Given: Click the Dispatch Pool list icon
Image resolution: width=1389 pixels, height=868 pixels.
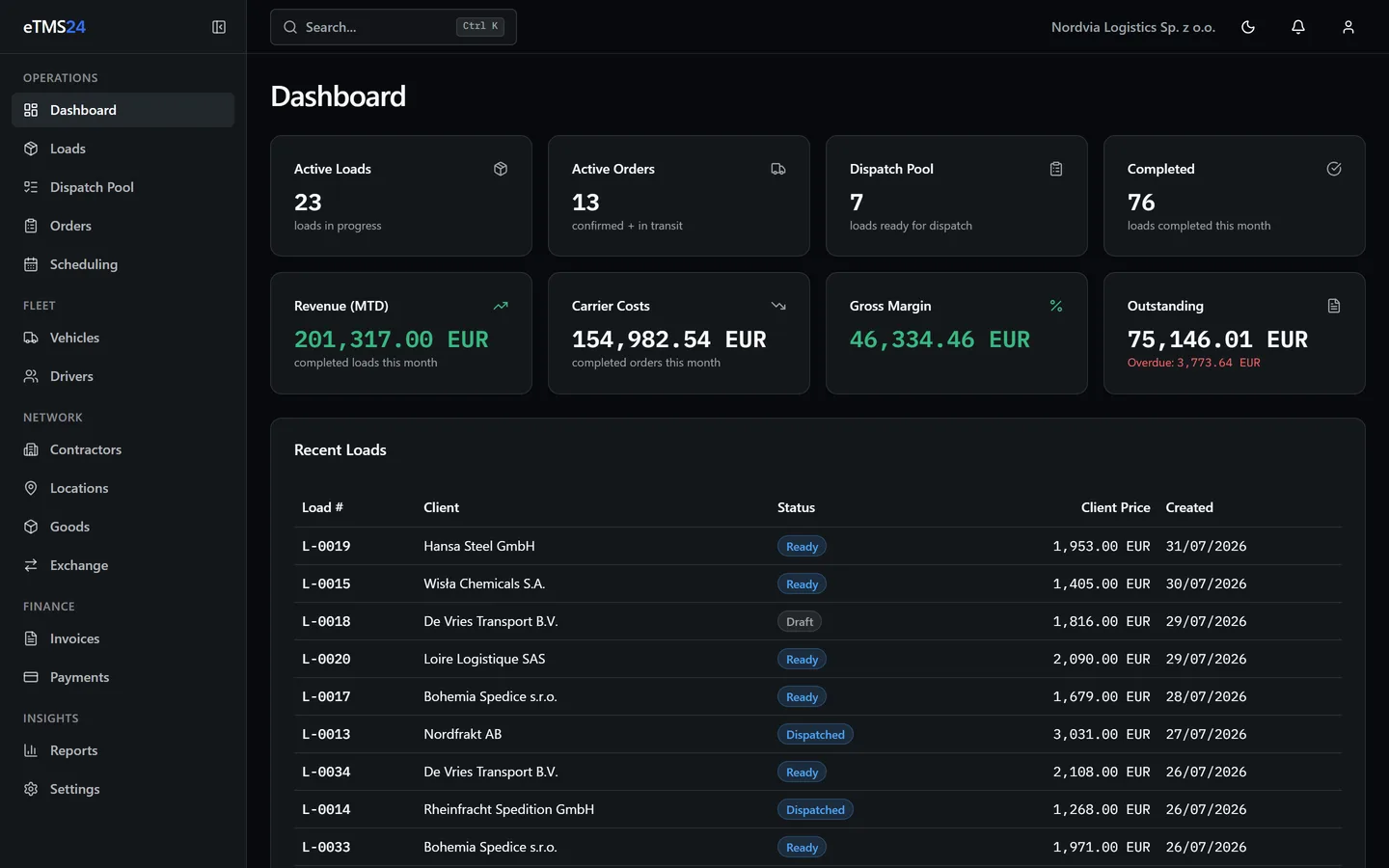Looking at the screenshot, I should (31, 187).
